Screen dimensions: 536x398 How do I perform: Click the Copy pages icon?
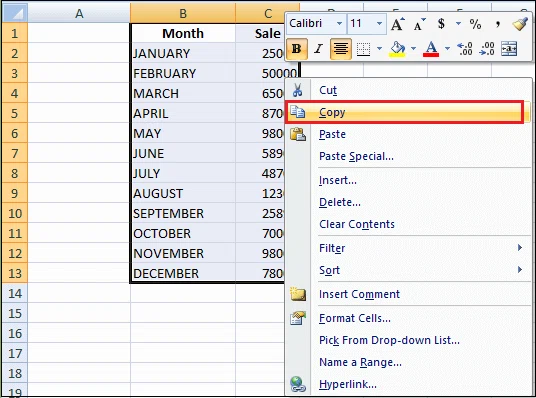coord(297,112)
